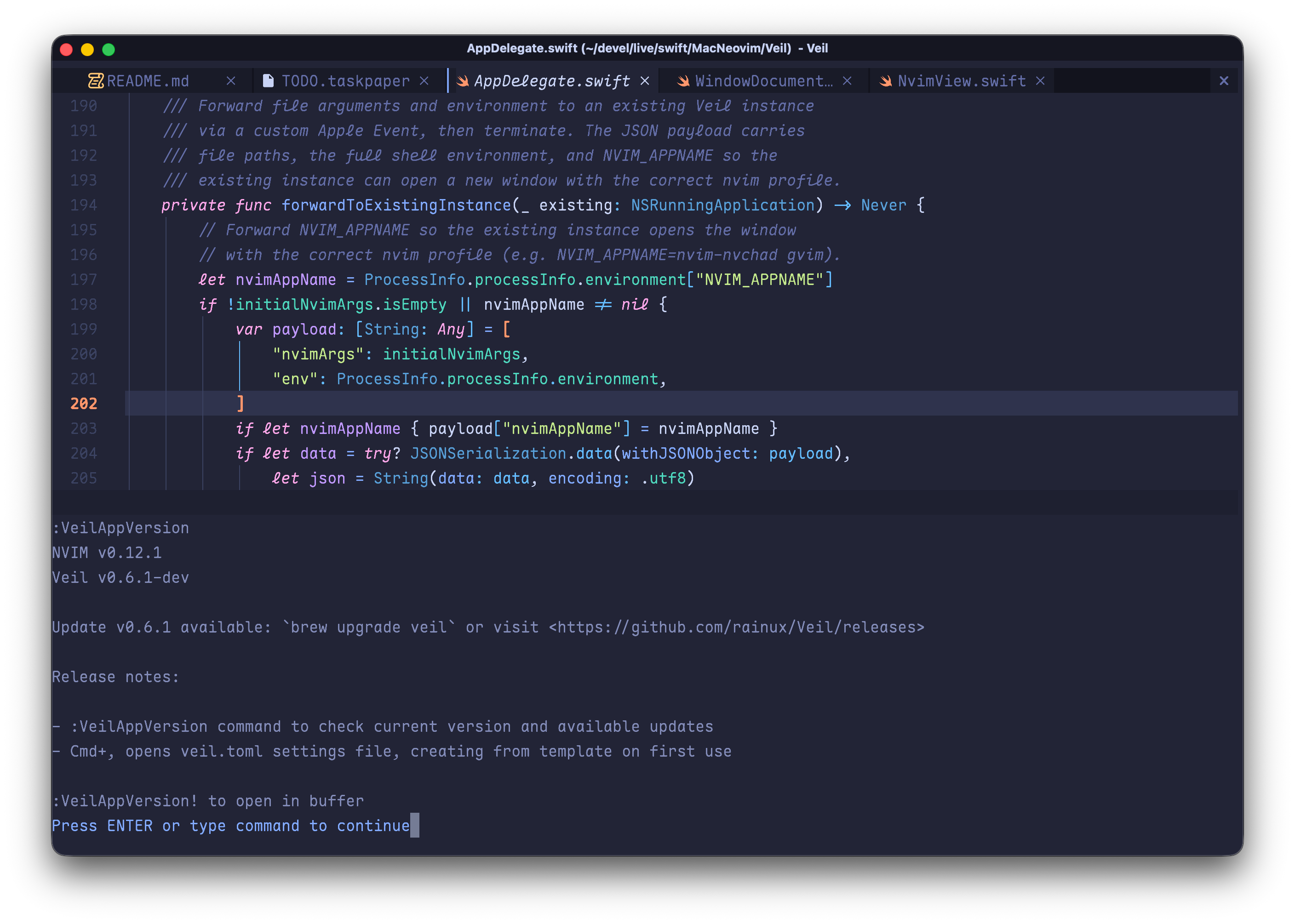This screenshot has width=1295, height=924.
Task: Click the "nvimArgs" dictionary key
Action: point(318,354)
